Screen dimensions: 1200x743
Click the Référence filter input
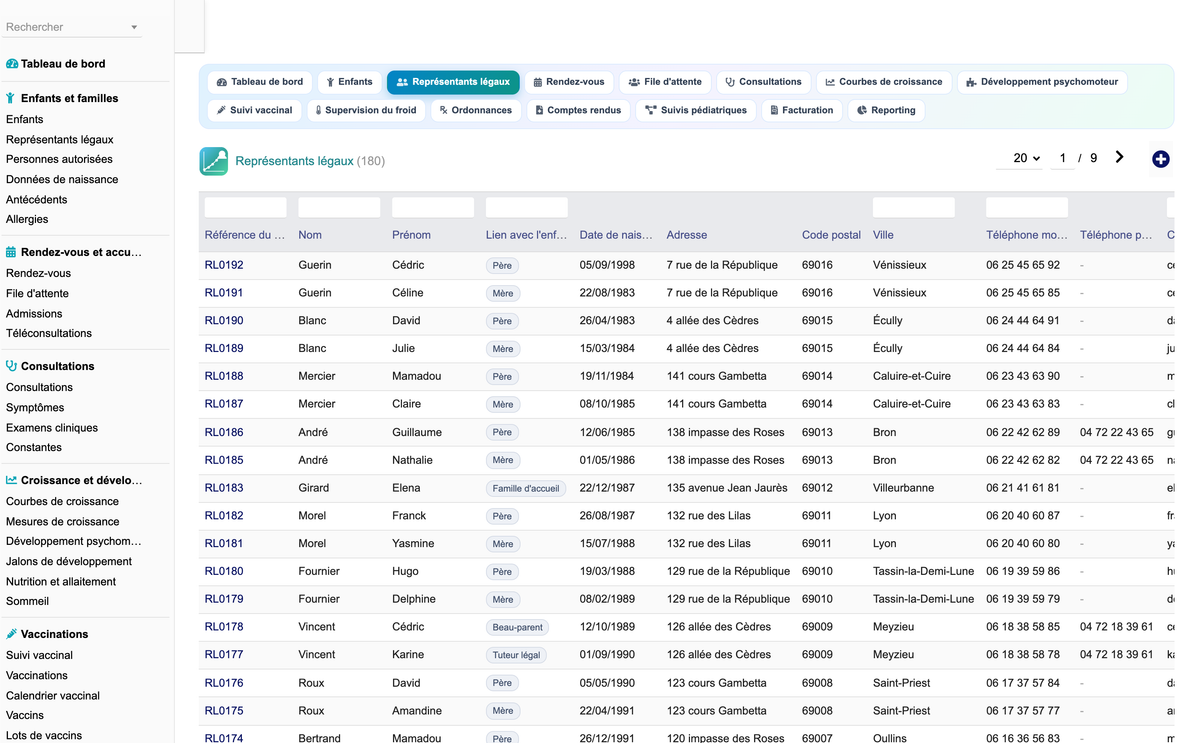245,207
